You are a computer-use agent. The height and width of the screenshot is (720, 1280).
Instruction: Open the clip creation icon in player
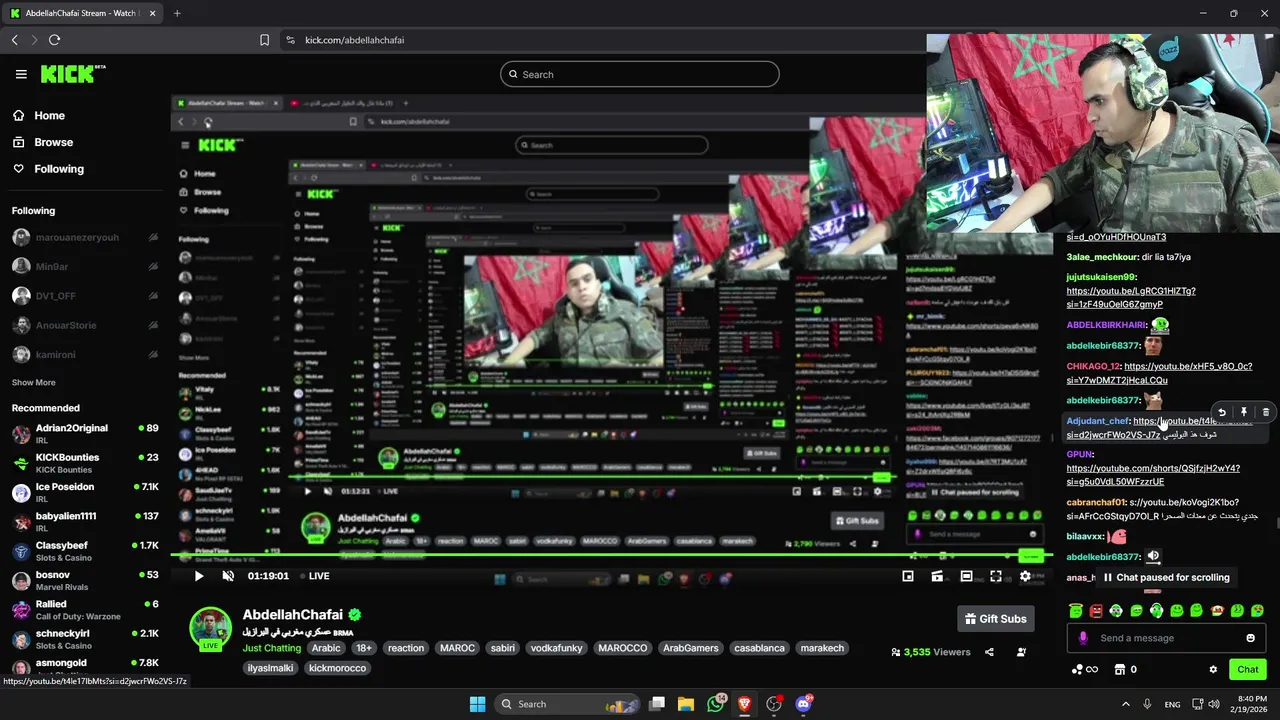(937, 576)
